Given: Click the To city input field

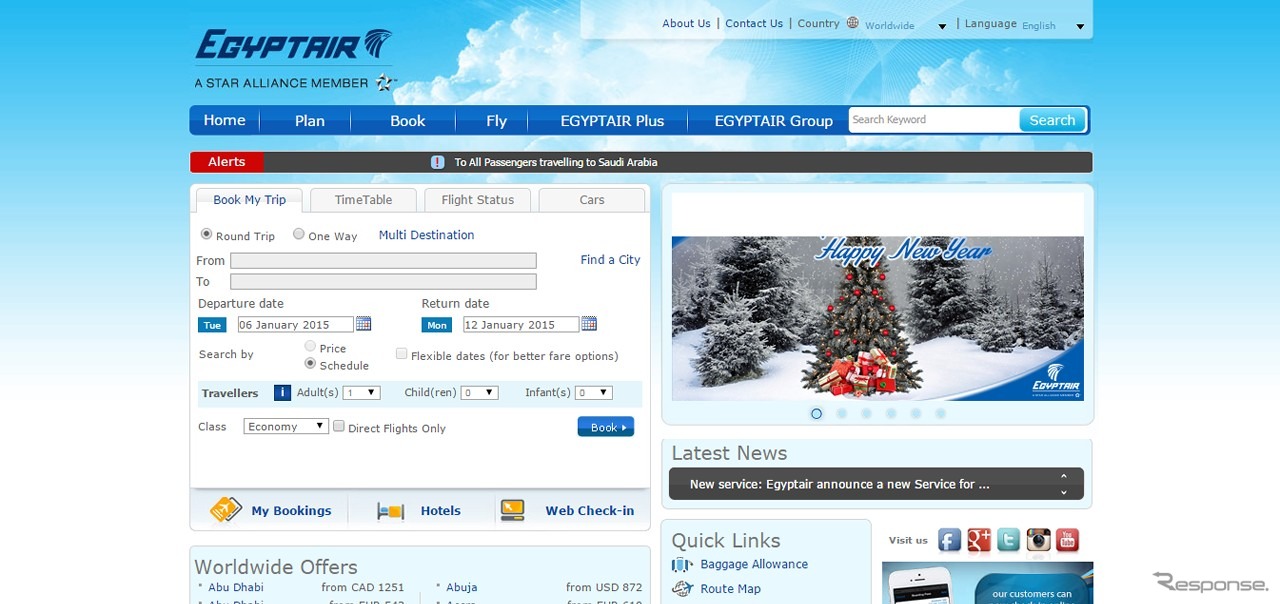Looking at the screenshot, I should (x=383, y=282).
